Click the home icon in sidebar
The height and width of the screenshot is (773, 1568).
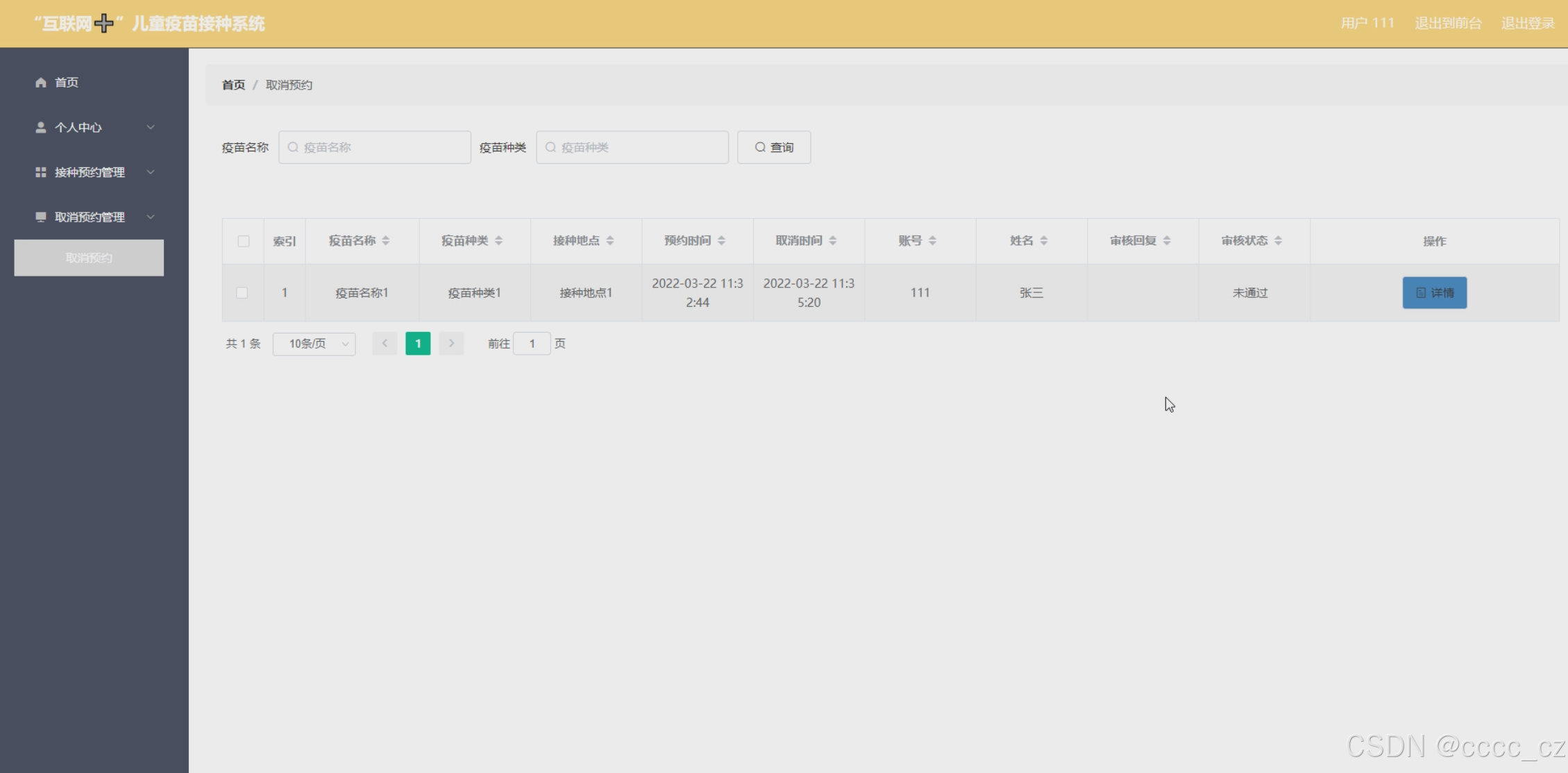[41, 83]
